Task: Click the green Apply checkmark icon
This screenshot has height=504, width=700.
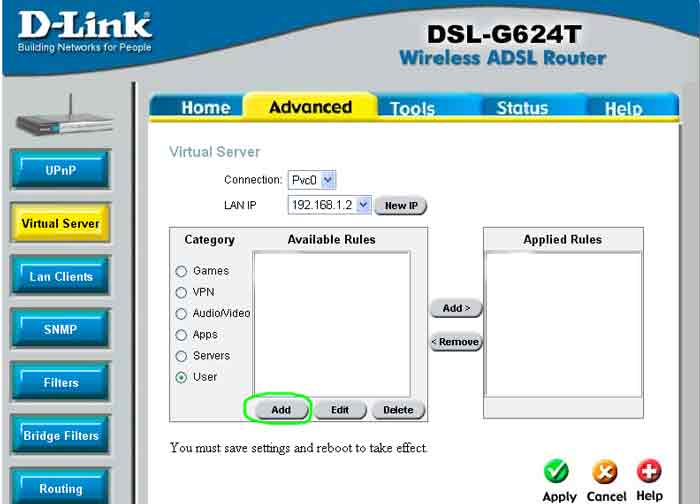Action: pos(556,471)
